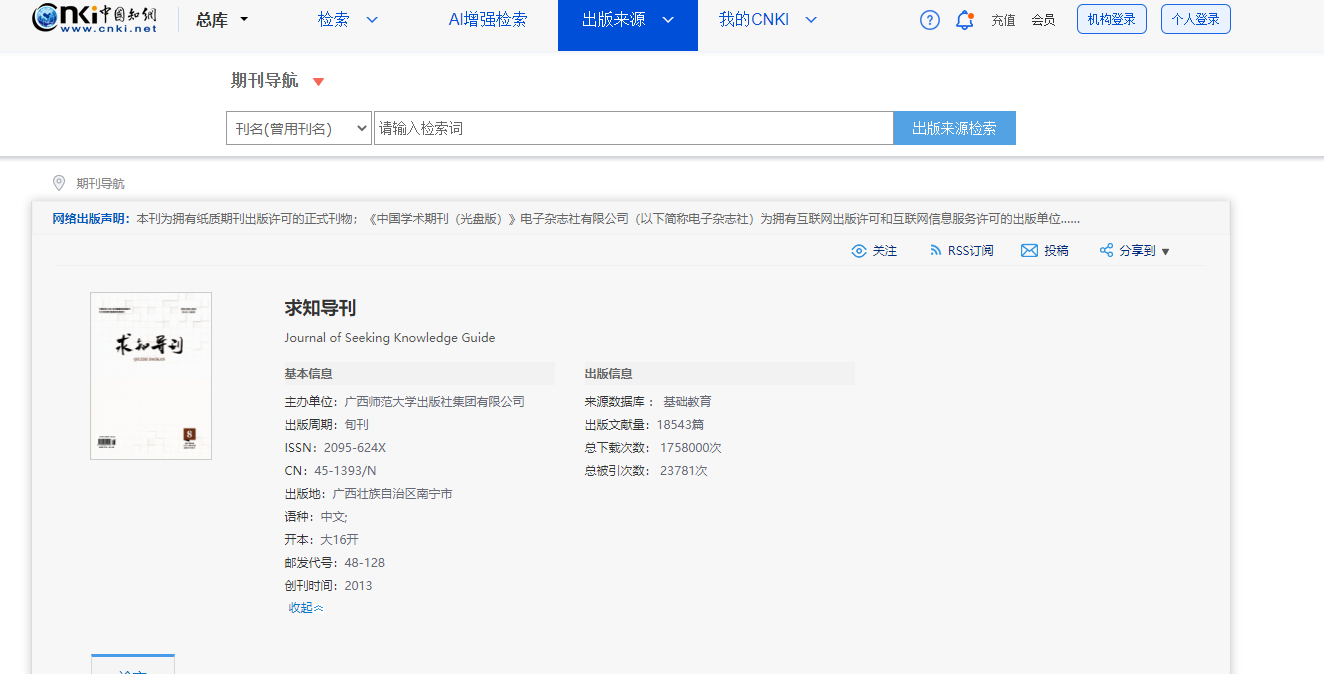Open the 检索 menu item
This screenshot has width=1324, height=674.
[333, 20]
